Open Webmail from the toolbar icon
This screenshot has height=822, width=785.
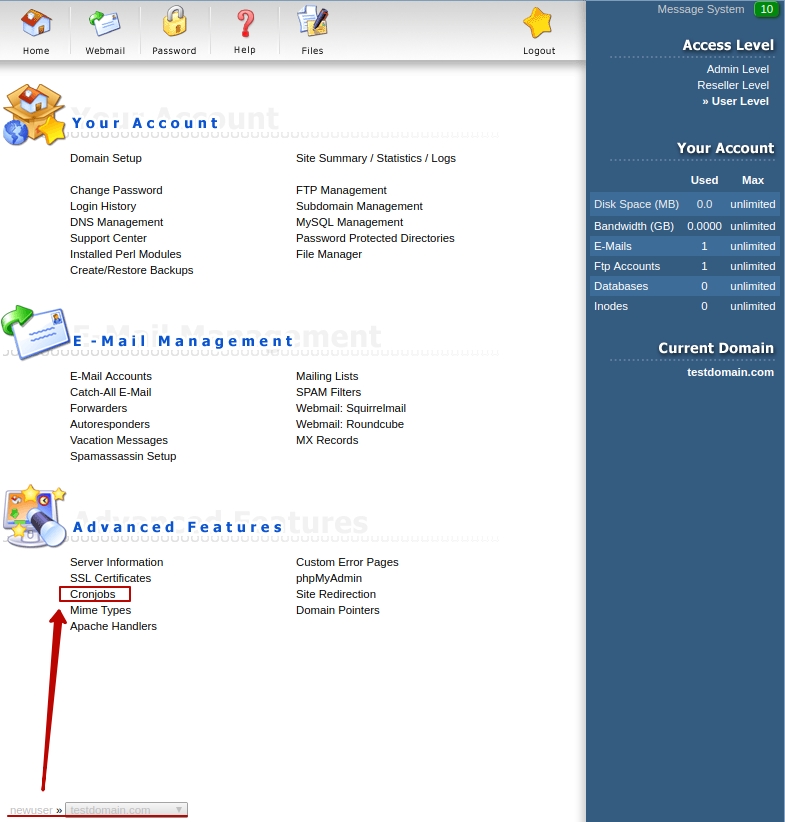click(x=105, y=23)
